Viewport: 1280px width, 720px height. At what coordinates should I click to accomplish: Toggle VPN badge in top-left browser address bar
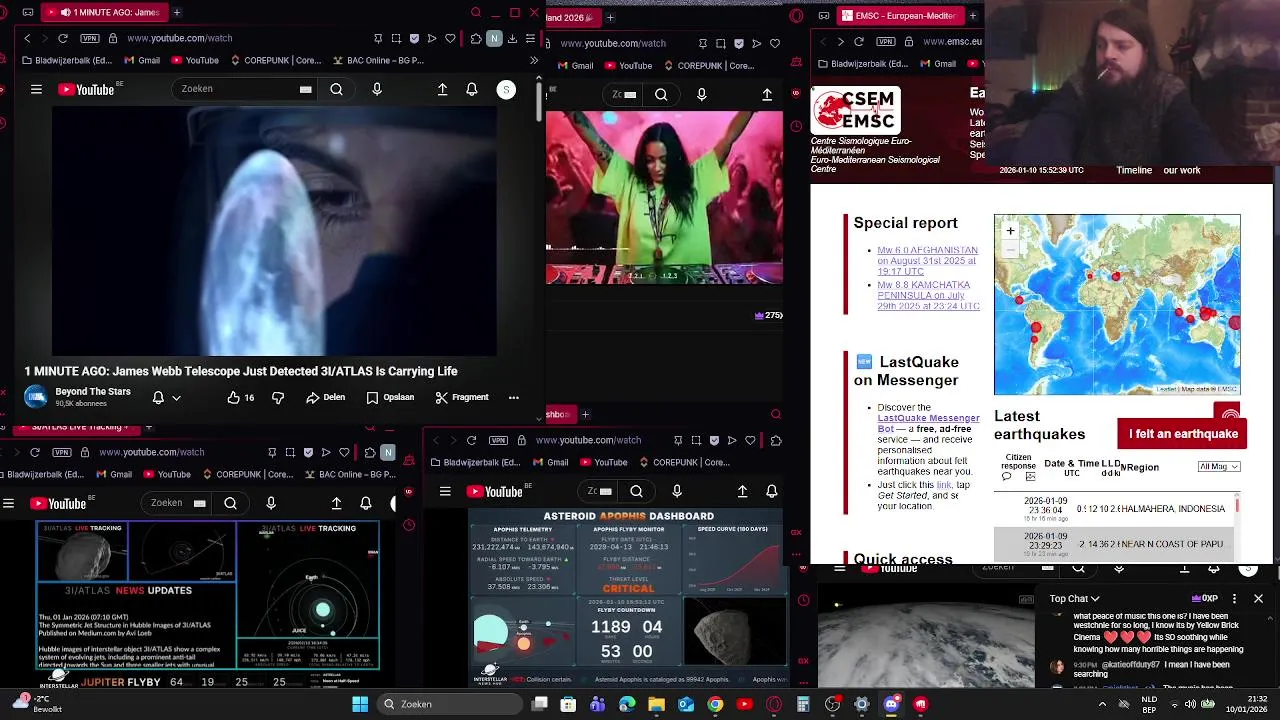pos(90,38)
